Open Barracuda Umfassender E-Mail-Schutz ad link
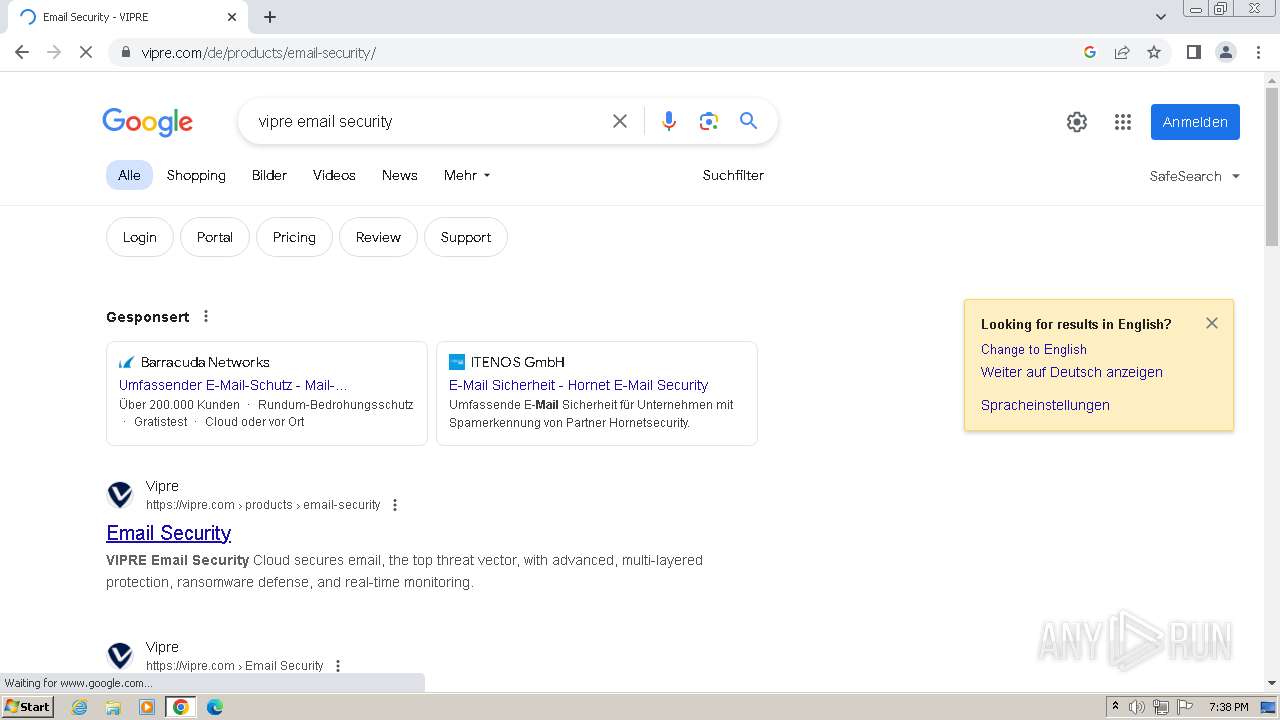Viewport: 1280px width, 720px height. coord(233,385)
